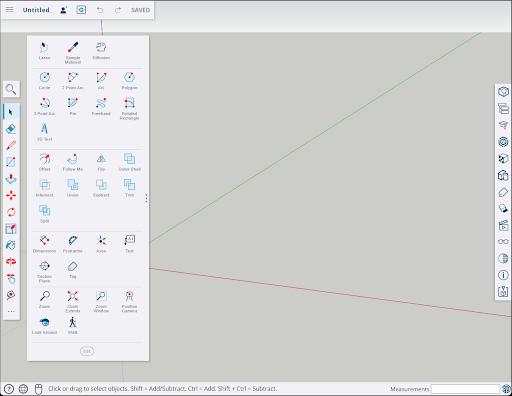Image resolution: width=512 pixels, height=396 pixels.
Task: Select the Intersect solid tool
Action: click(x=44, y=188)
